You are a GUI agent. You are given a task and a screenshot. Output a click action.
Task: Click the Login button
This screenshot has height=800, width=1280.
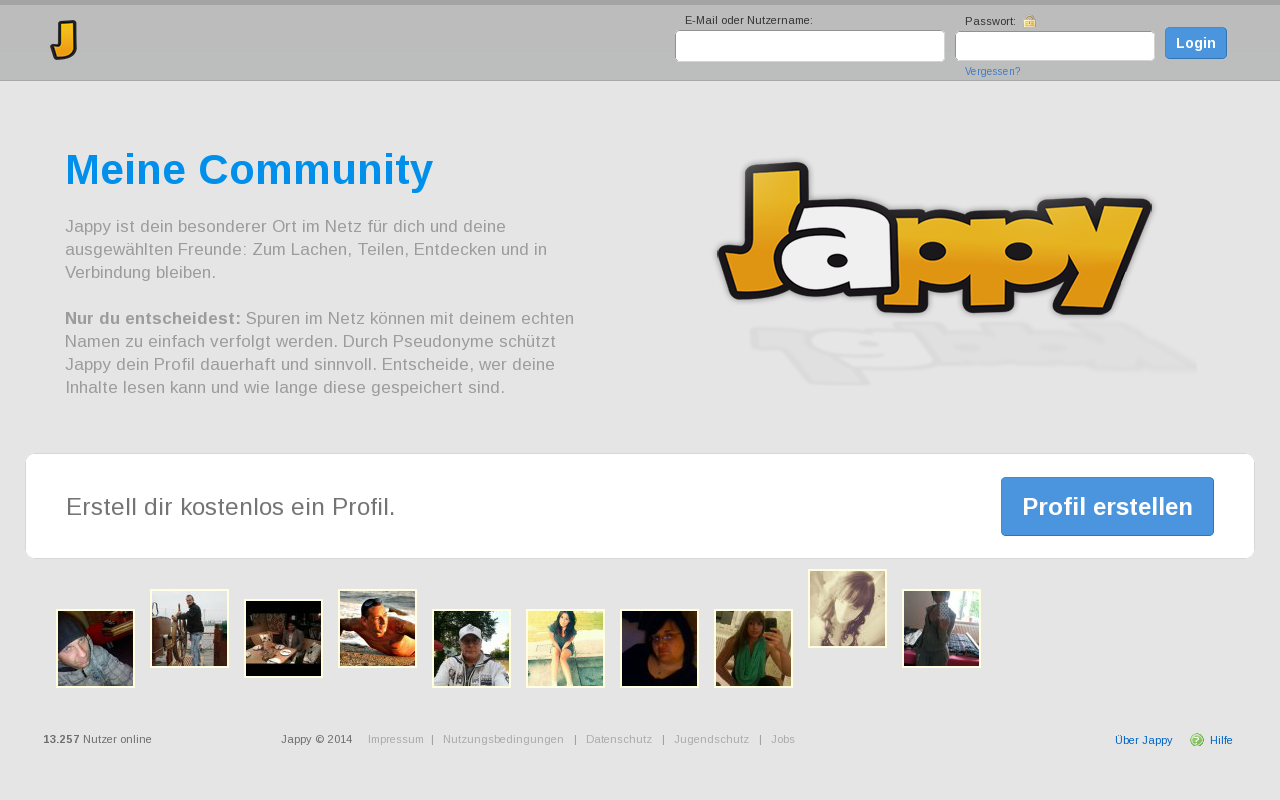(x=1196, y=43)
